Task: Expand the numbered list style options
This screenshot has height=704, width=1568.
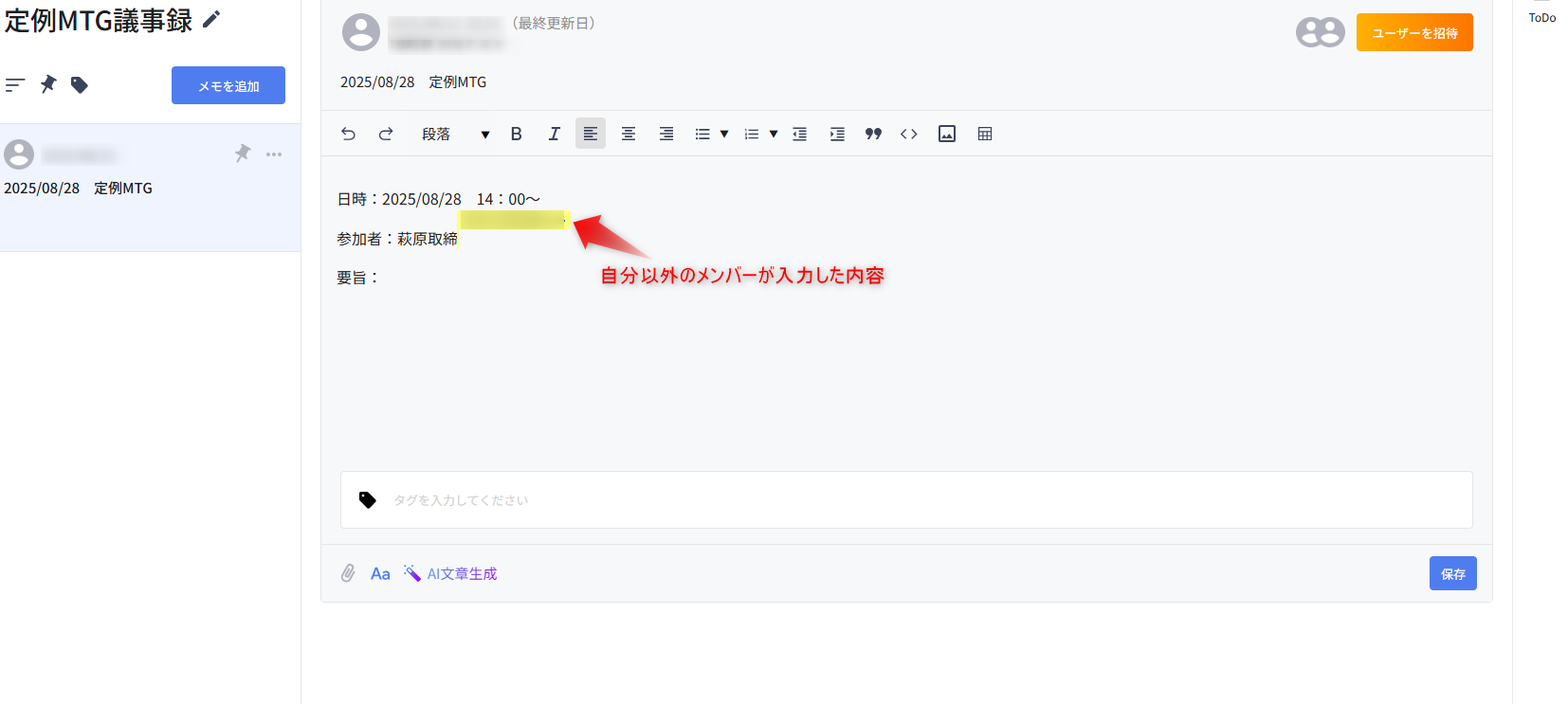Action: click(774, 134)
